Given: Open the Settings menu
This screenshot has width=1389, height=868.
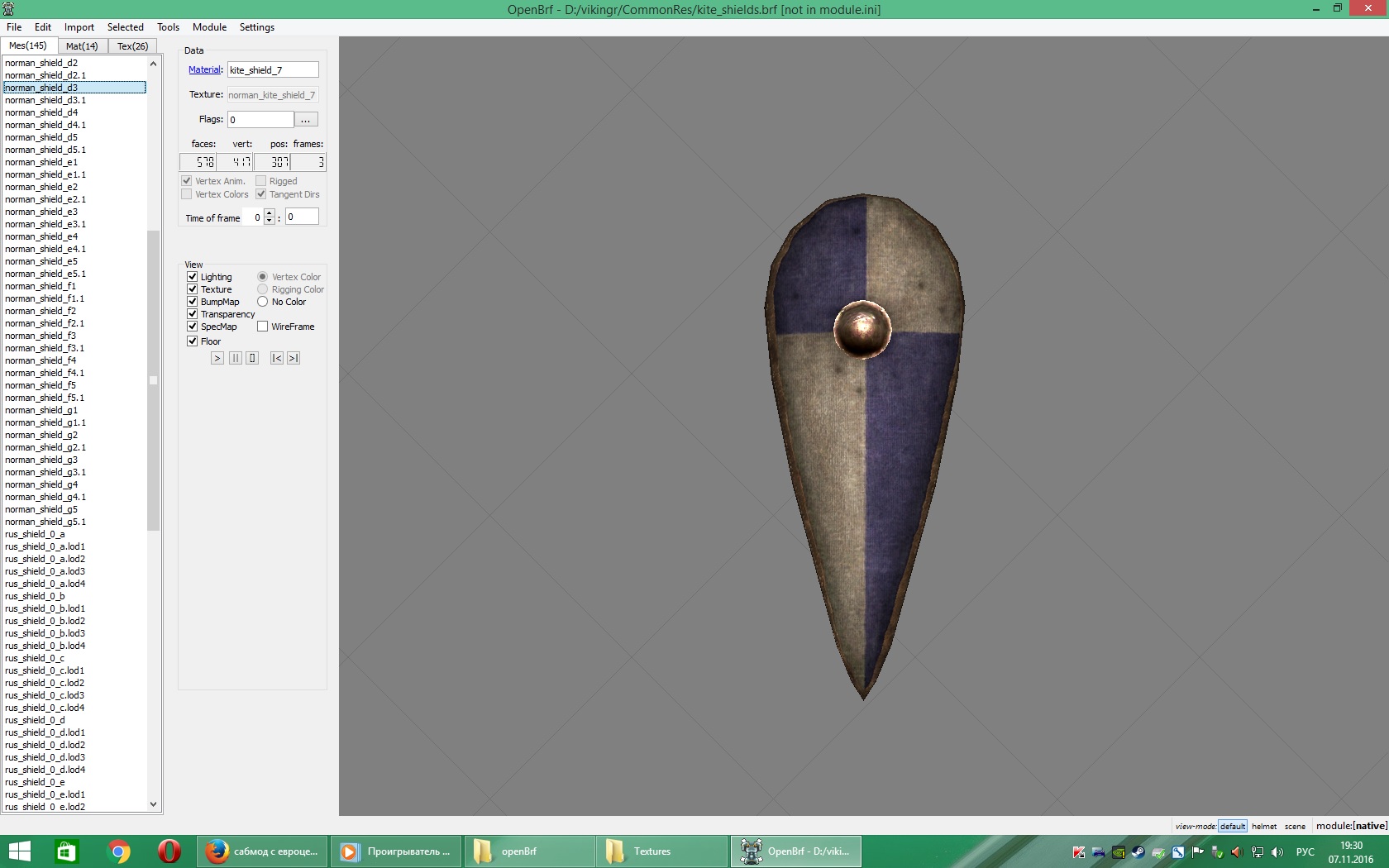Looking at the screenshot, I should tap(257, 27).
